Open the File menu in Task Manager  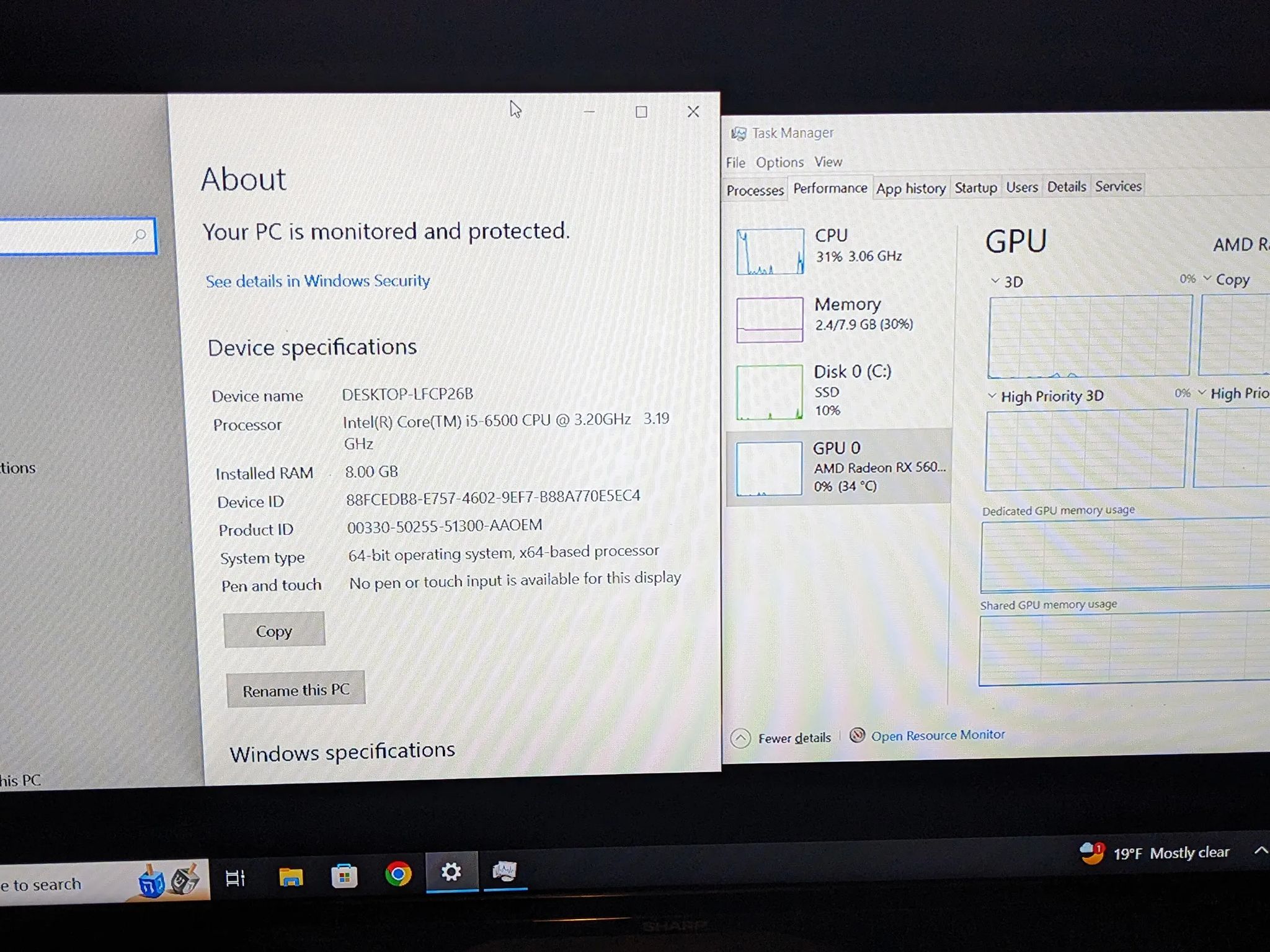735,162
